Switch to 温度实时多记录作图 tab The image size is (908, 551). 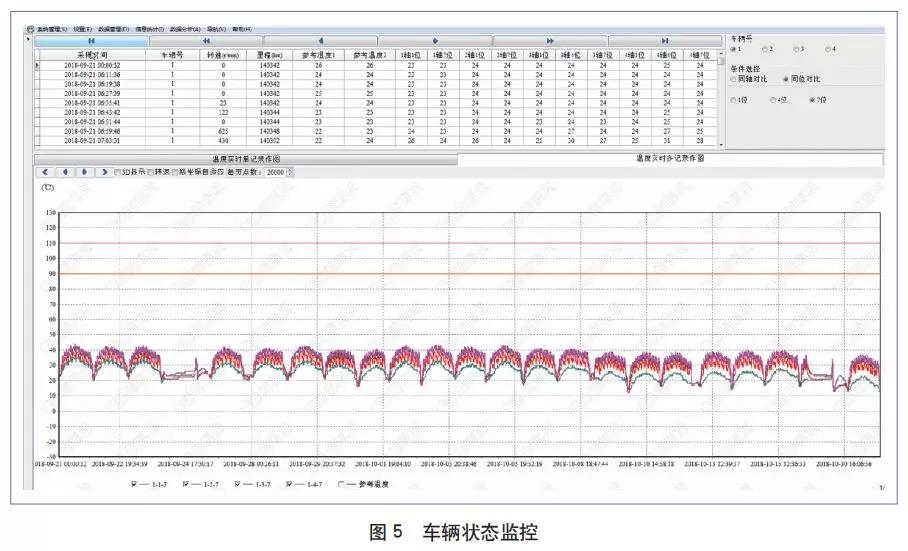670,158
